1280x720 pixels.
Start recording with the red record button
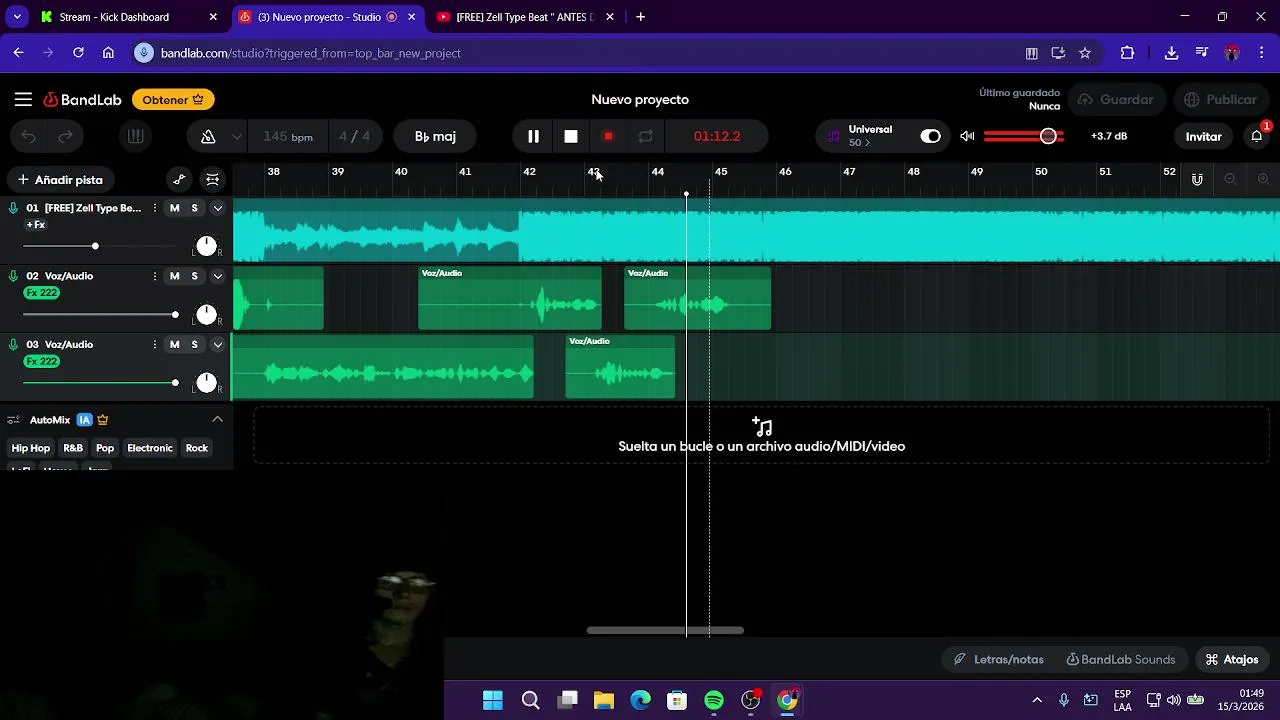coord(608,136)
